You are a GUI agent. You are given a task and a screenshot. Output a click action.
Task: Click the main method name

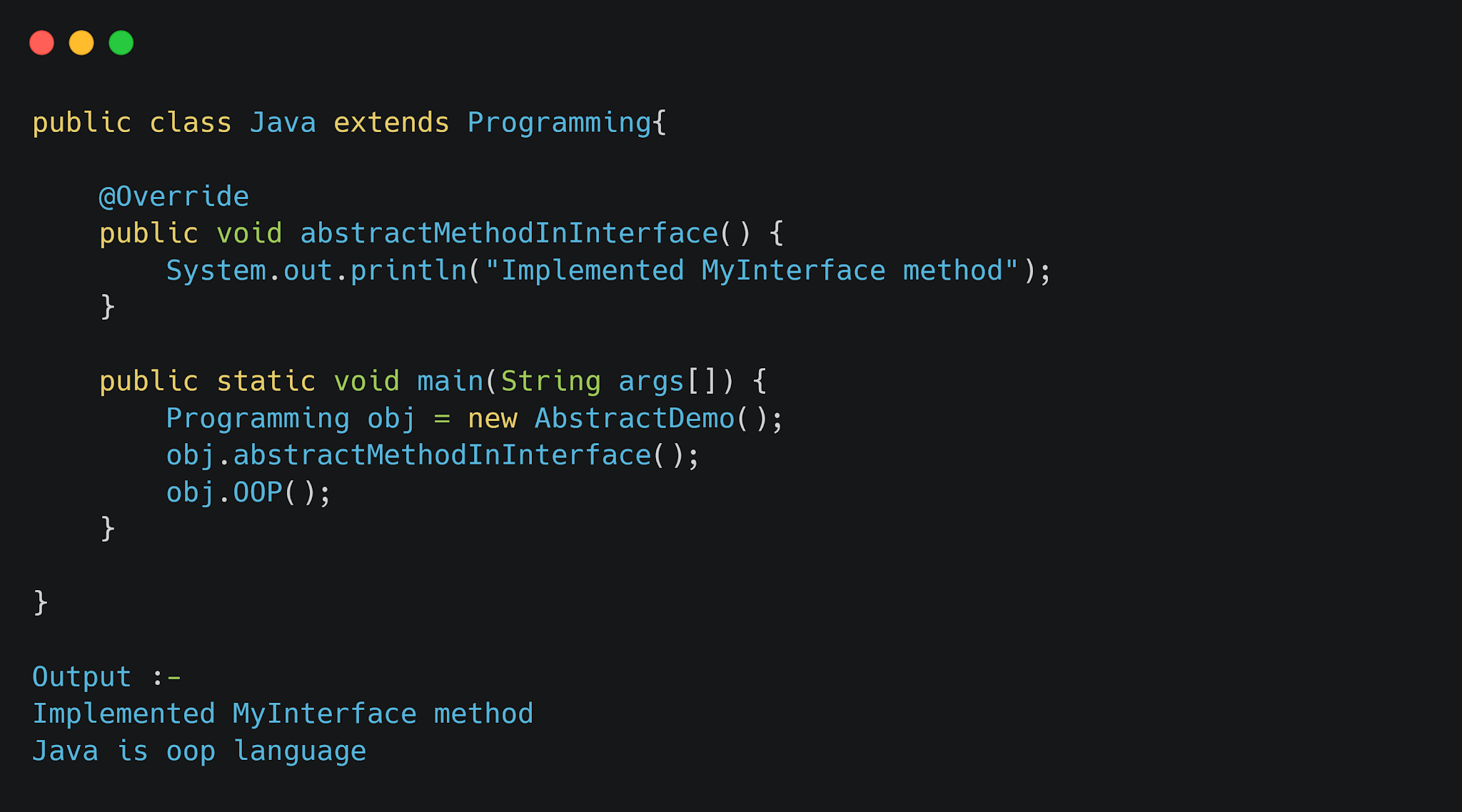pos(450,381)
